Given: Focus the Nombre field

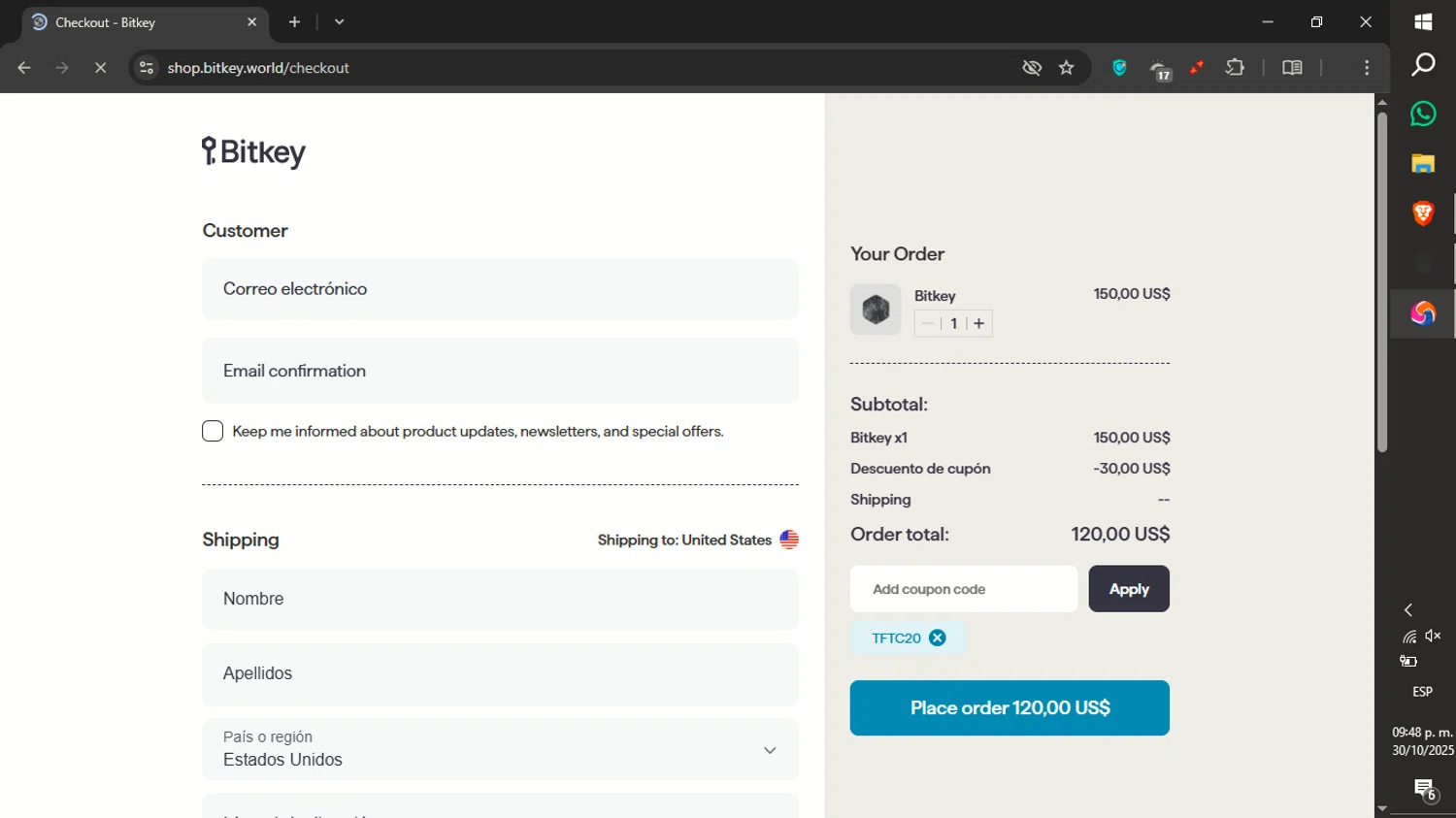Looking at the screenshot, I should [x=500, y=599].
